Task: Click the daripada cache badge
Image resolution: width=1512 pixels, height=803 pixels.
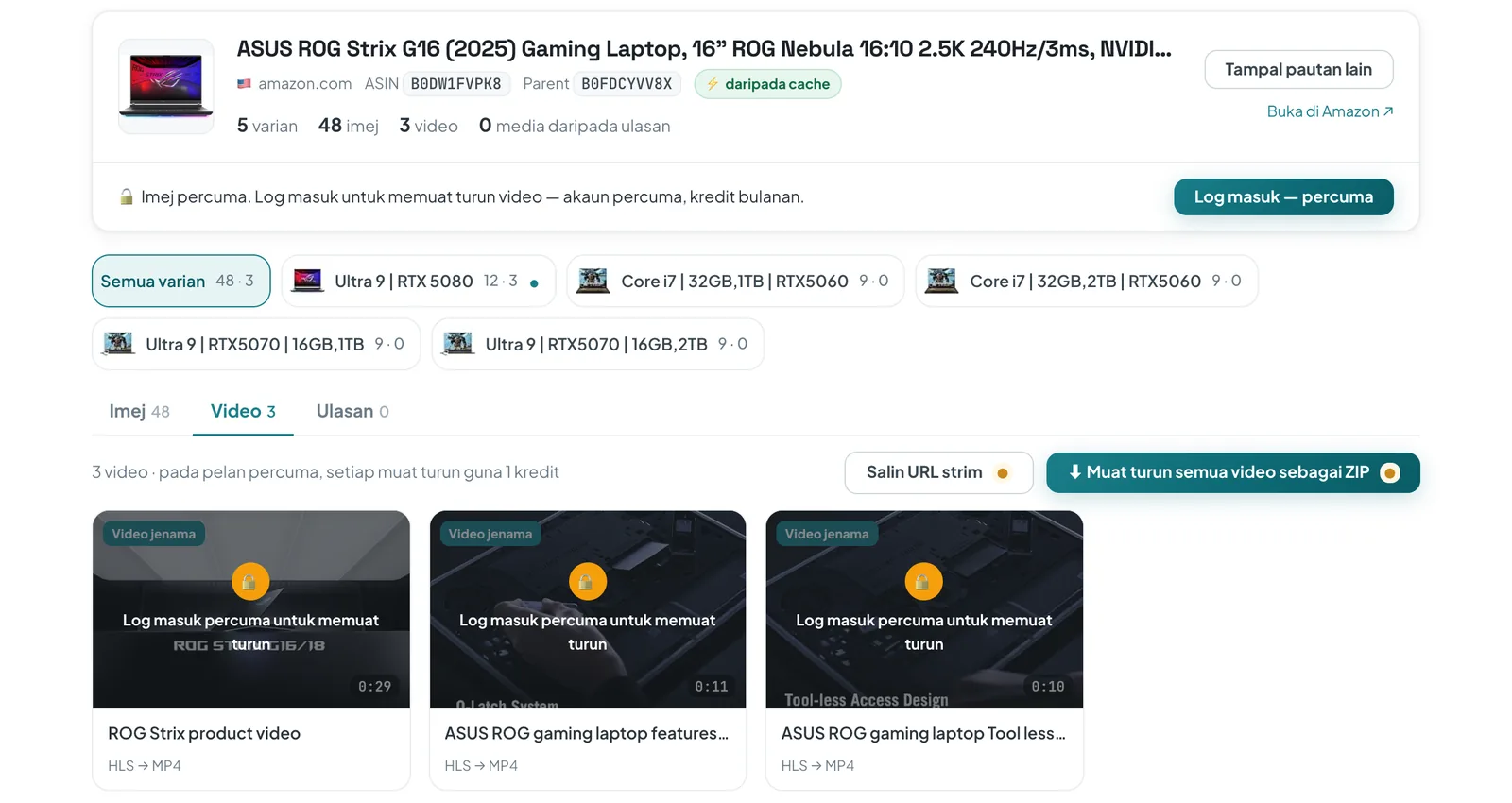Action: point(767,84)
